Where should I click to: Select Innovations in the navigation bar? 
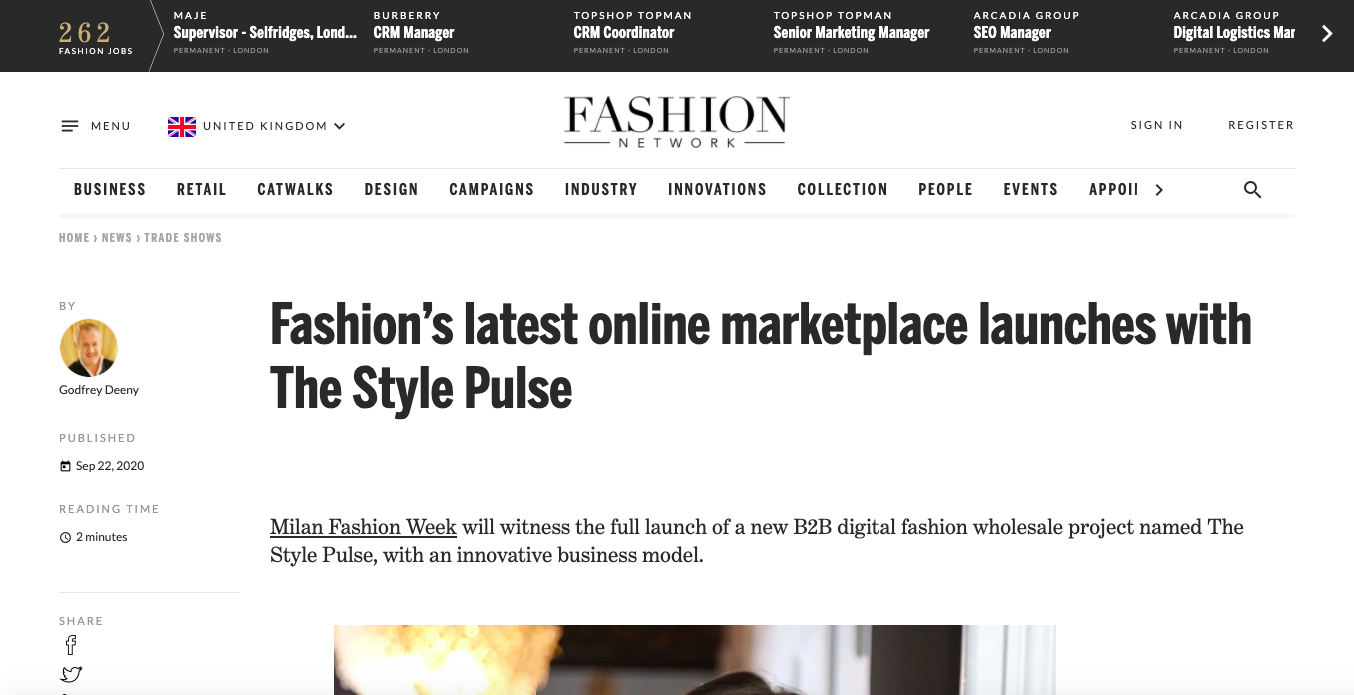717,189
